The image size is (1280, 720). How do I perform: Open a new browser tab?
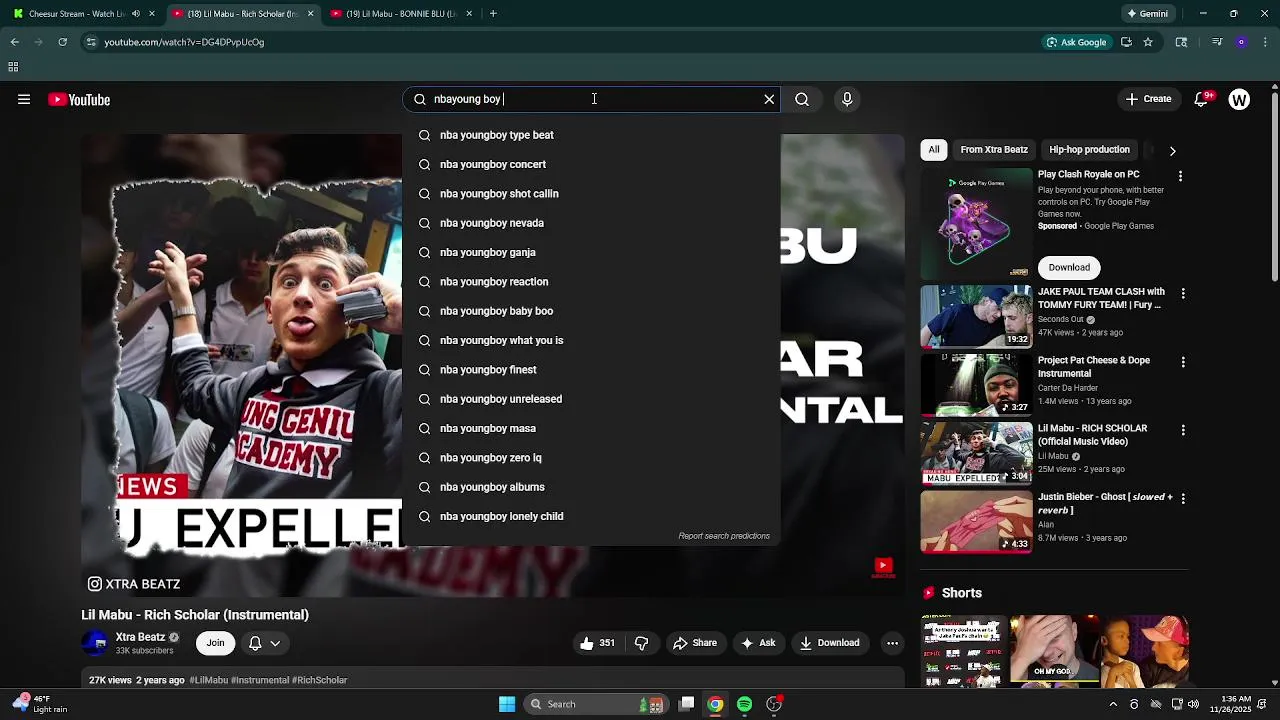pyautogui.click(x=493, y=14)
